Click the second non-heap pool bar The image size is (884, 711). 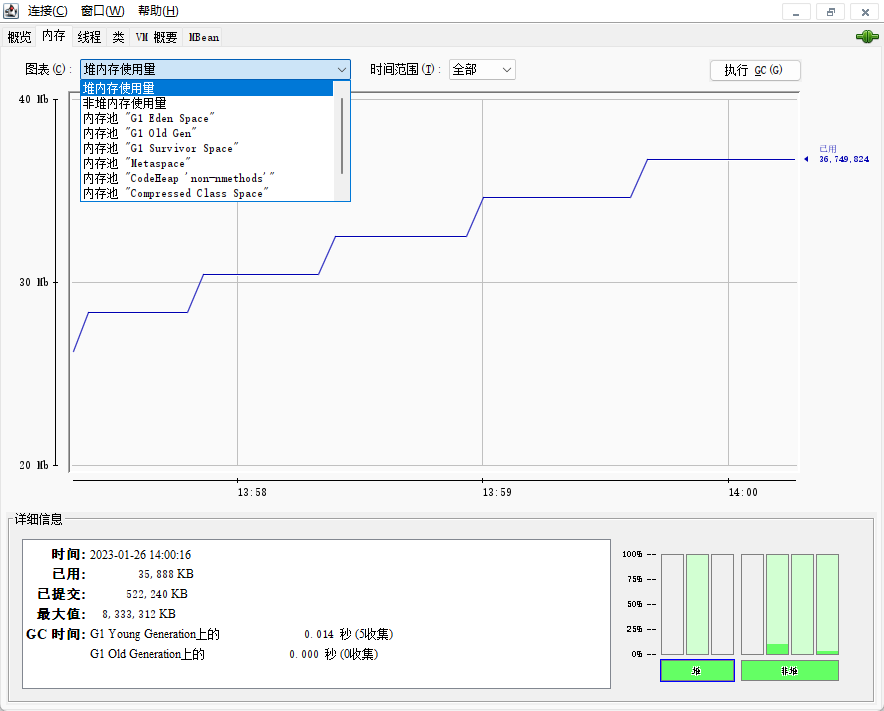777,604
